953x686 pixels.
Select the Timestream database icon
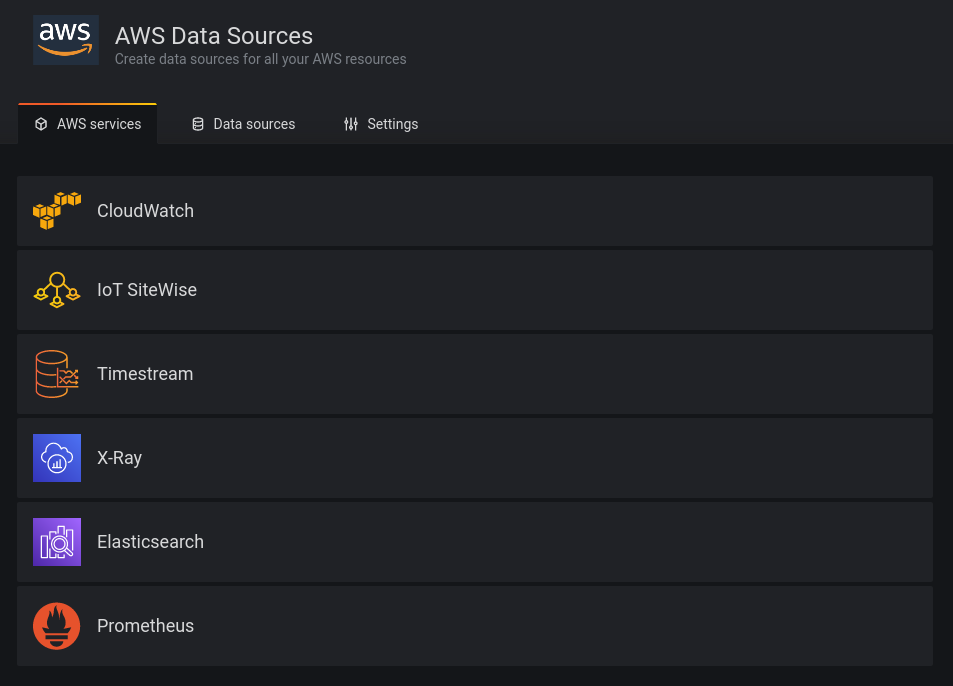57,374
